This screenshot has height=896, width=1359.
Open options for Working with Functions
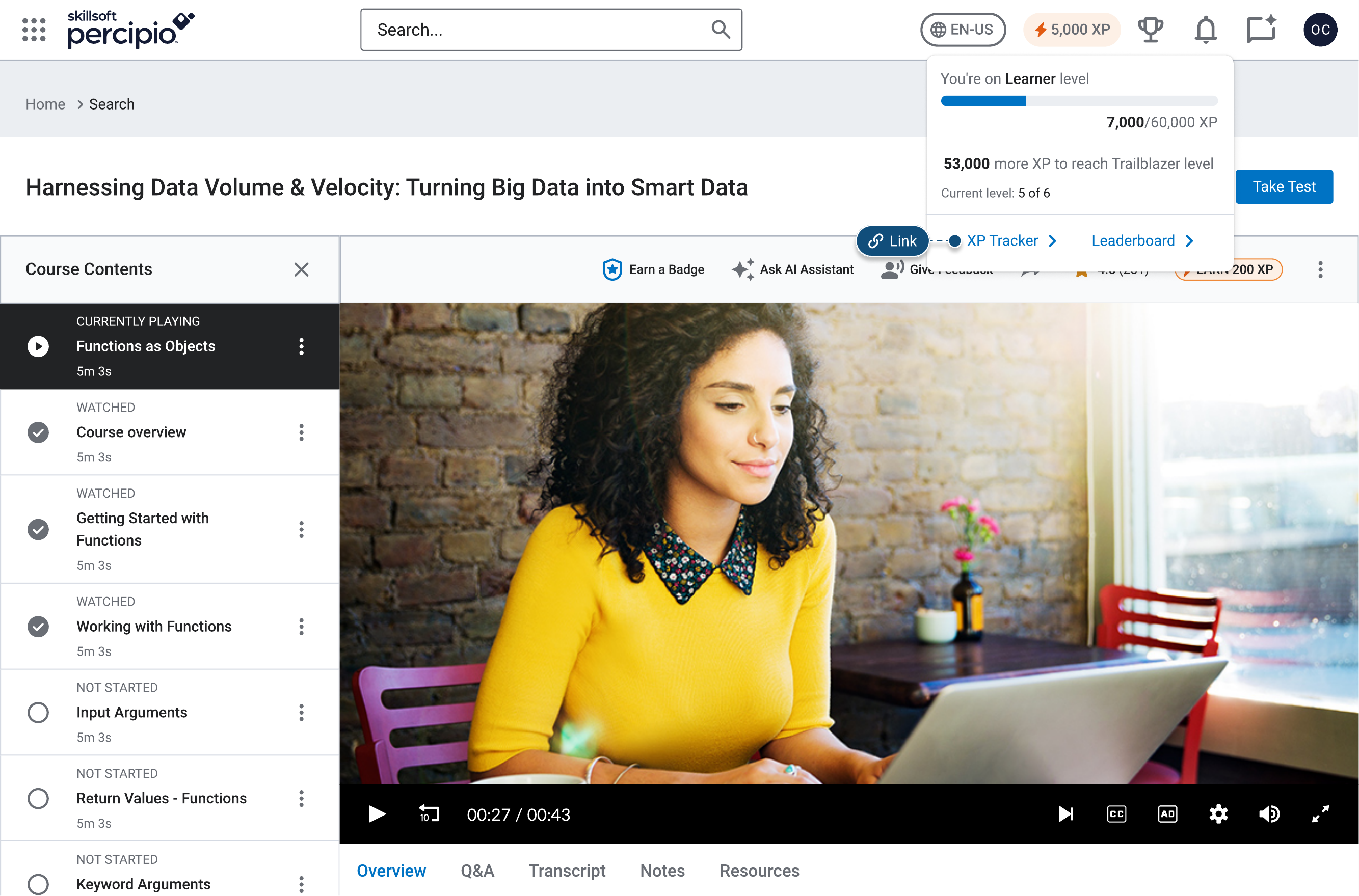pyautogui.click(x=301, y=627)
